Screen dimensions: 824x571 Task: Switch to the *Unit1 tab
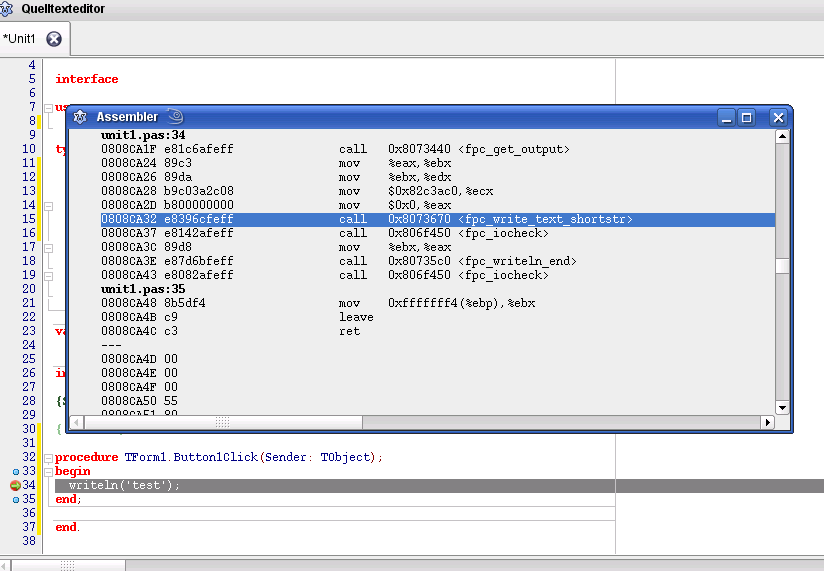click(x=20, y=39)
